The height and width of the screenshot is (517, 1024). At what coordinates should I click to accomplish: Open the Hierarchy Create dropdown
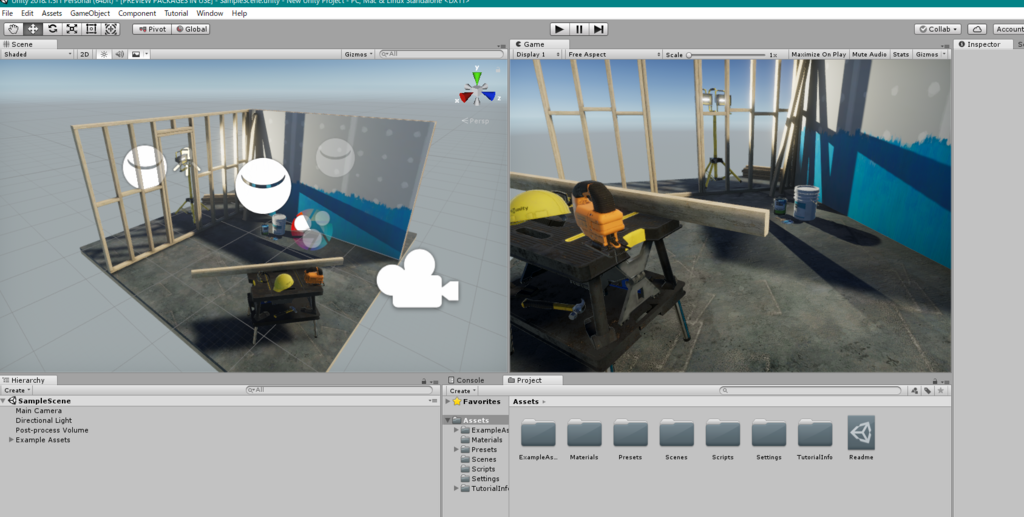point(17,390)
